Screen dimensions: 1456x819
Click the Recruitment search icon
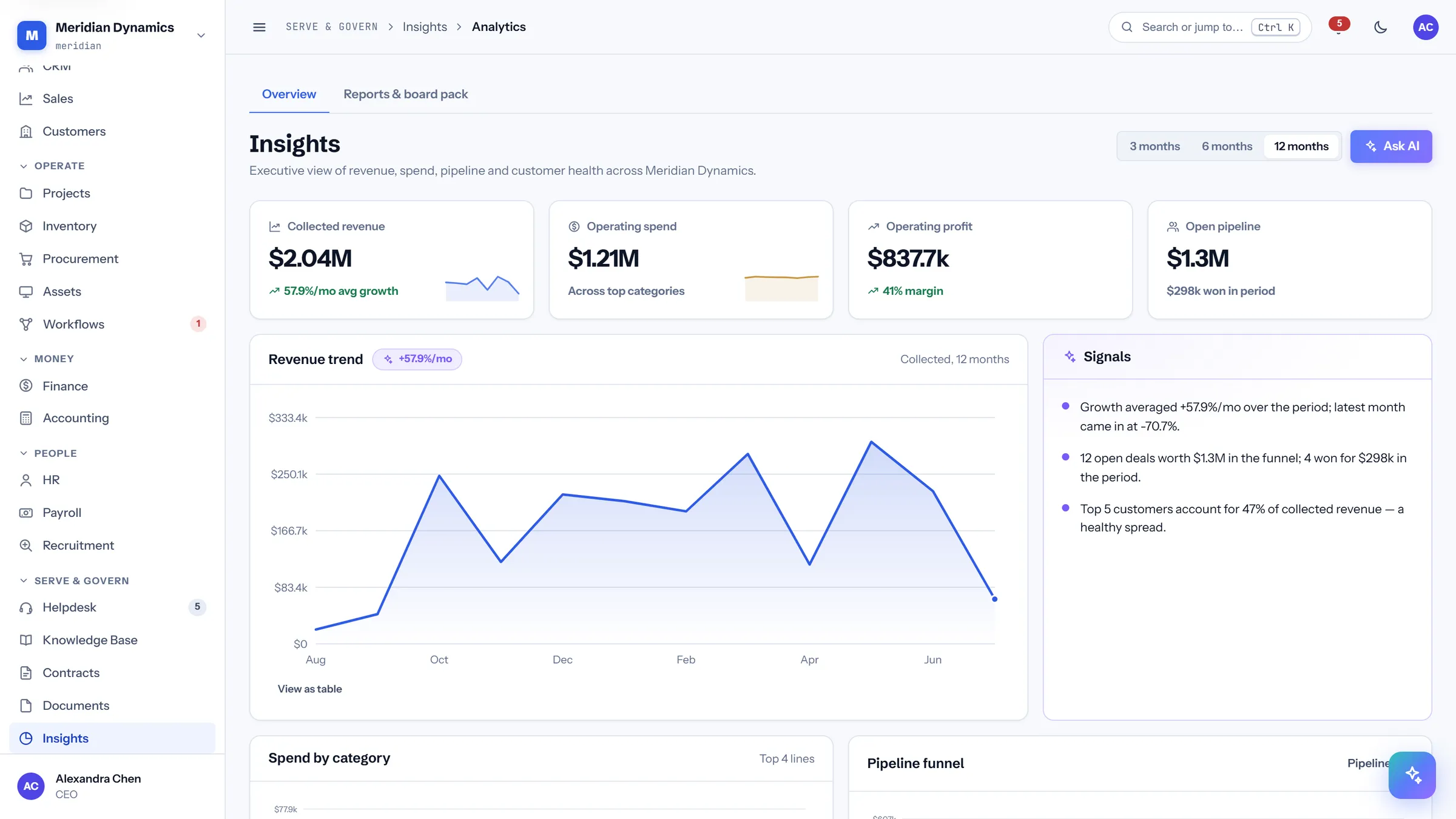pos(25,545)
